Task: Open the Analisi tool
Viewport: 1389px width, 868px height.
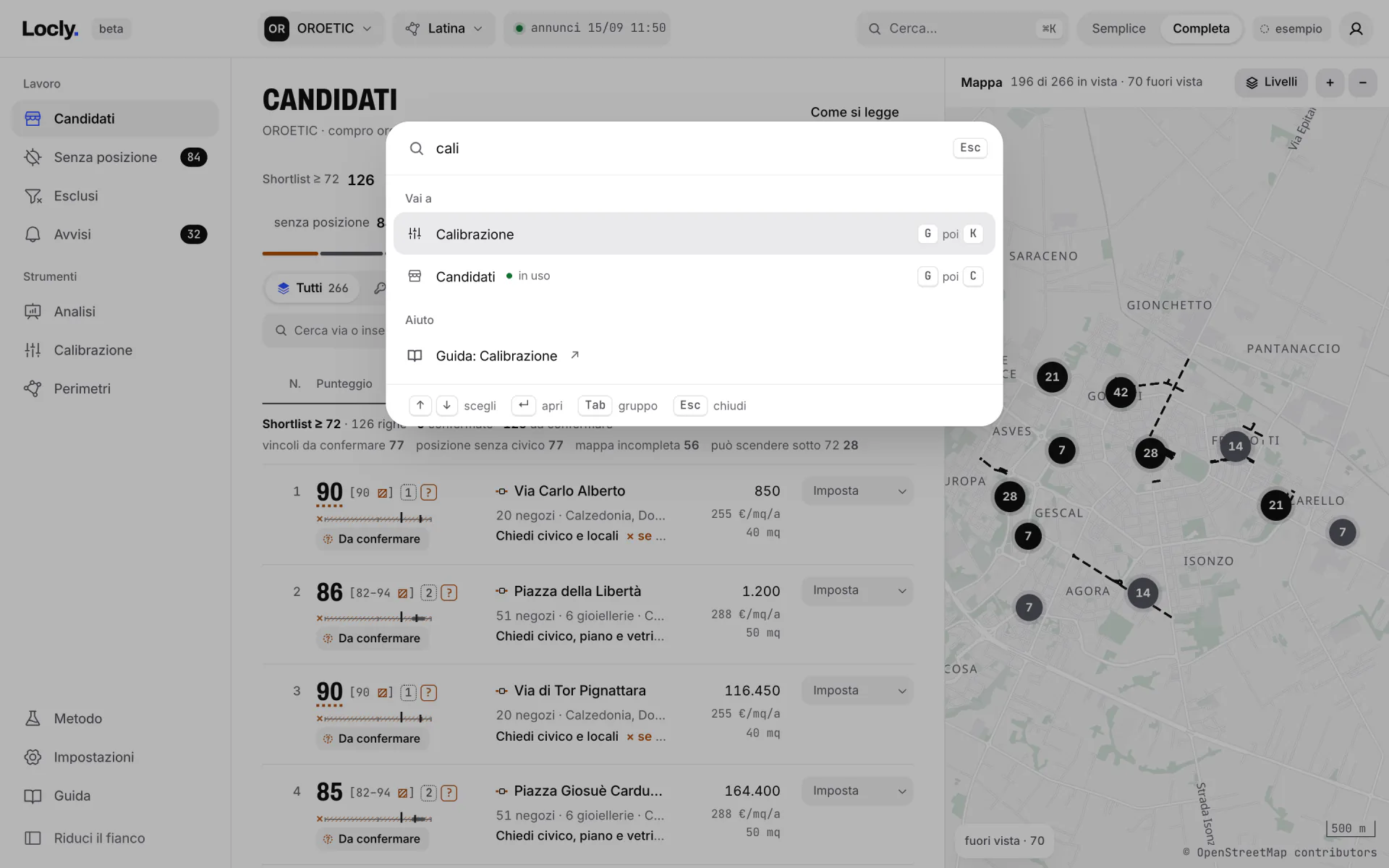Action: coord(115,312)
